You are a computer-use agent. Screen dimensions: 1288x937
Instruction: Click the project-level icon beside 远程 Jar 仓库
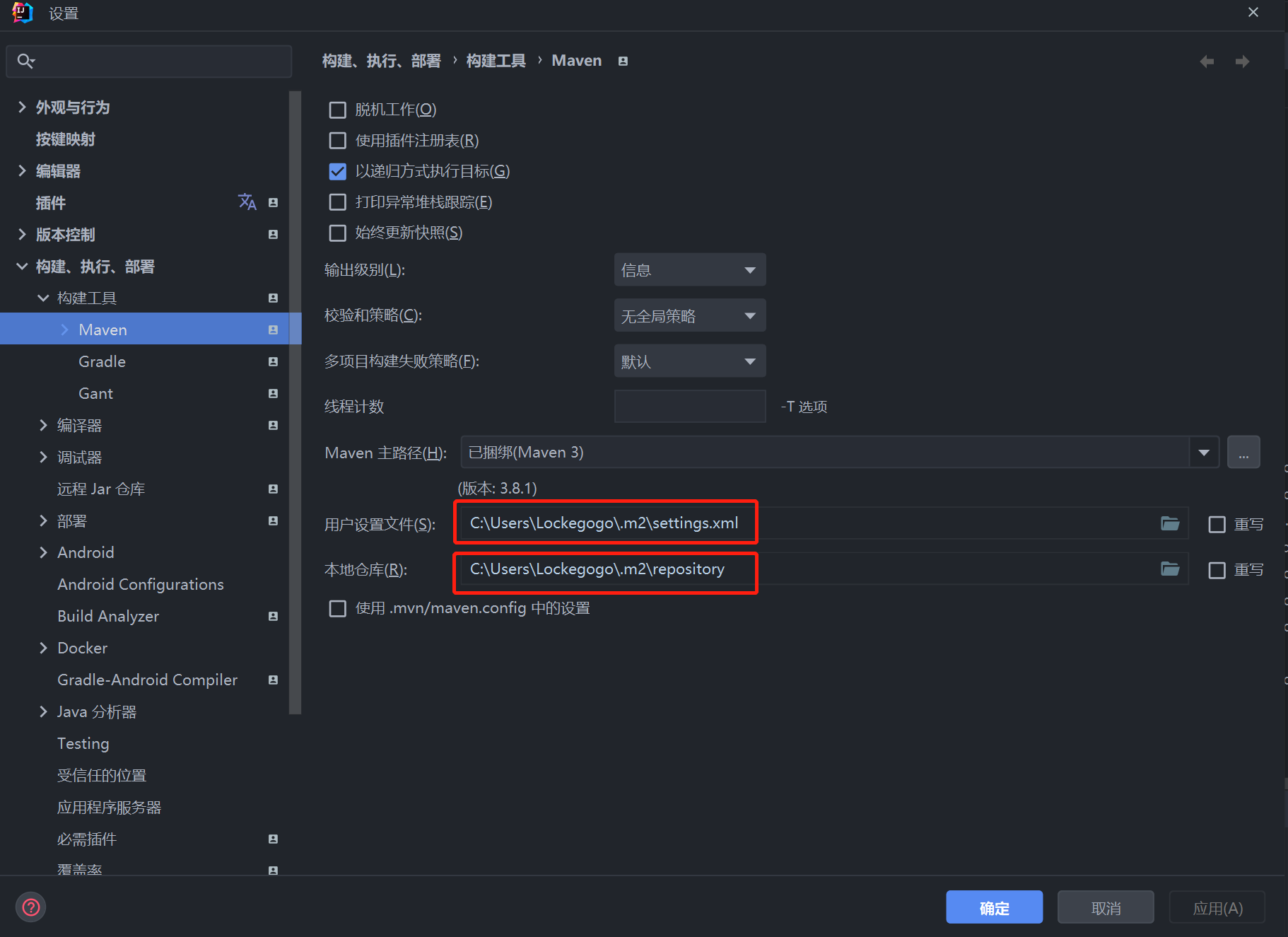pyautogui.click(x=273, y=489)
